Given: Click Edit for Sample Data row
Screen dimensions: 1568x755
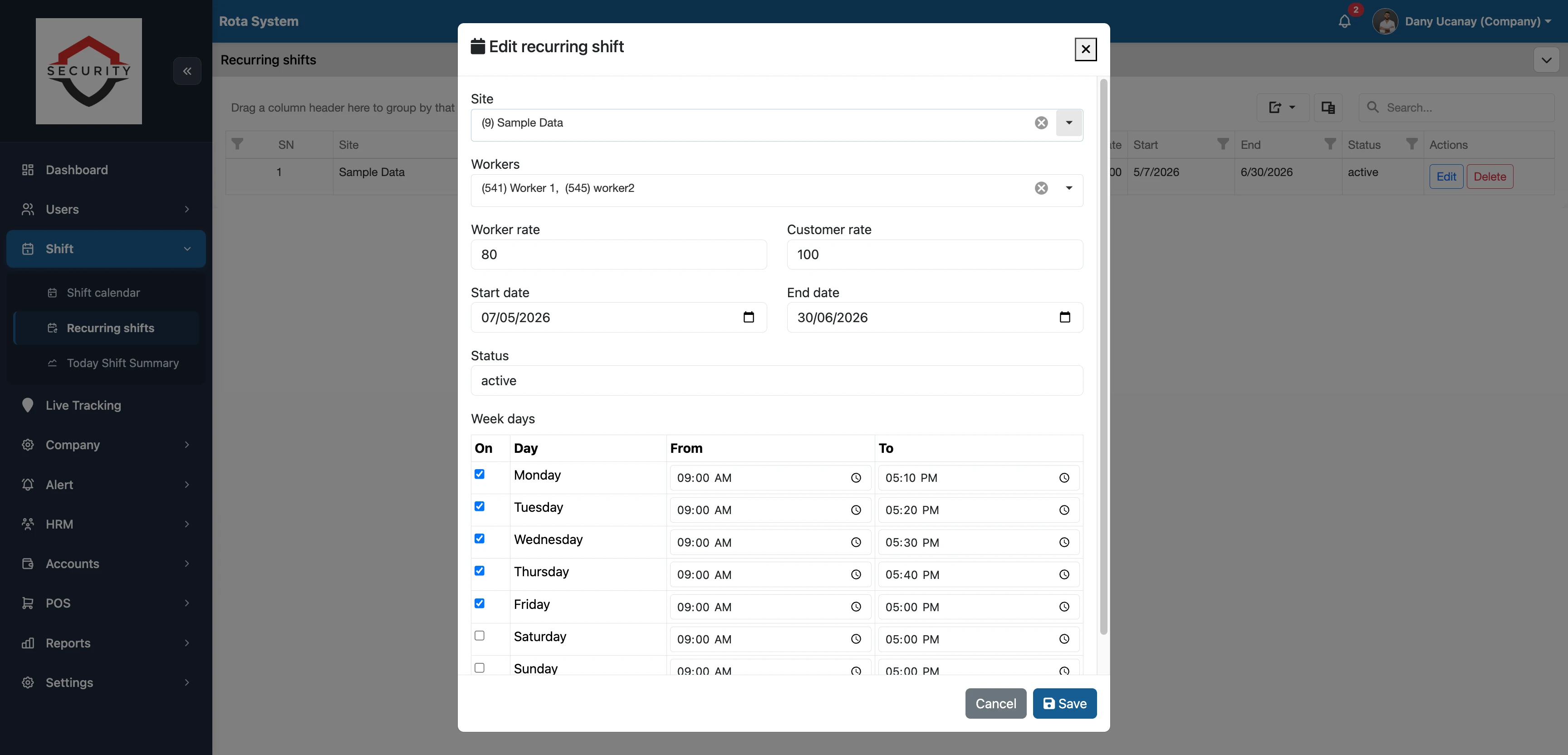Looking at the screenshot, I should tap(1446, 176).
